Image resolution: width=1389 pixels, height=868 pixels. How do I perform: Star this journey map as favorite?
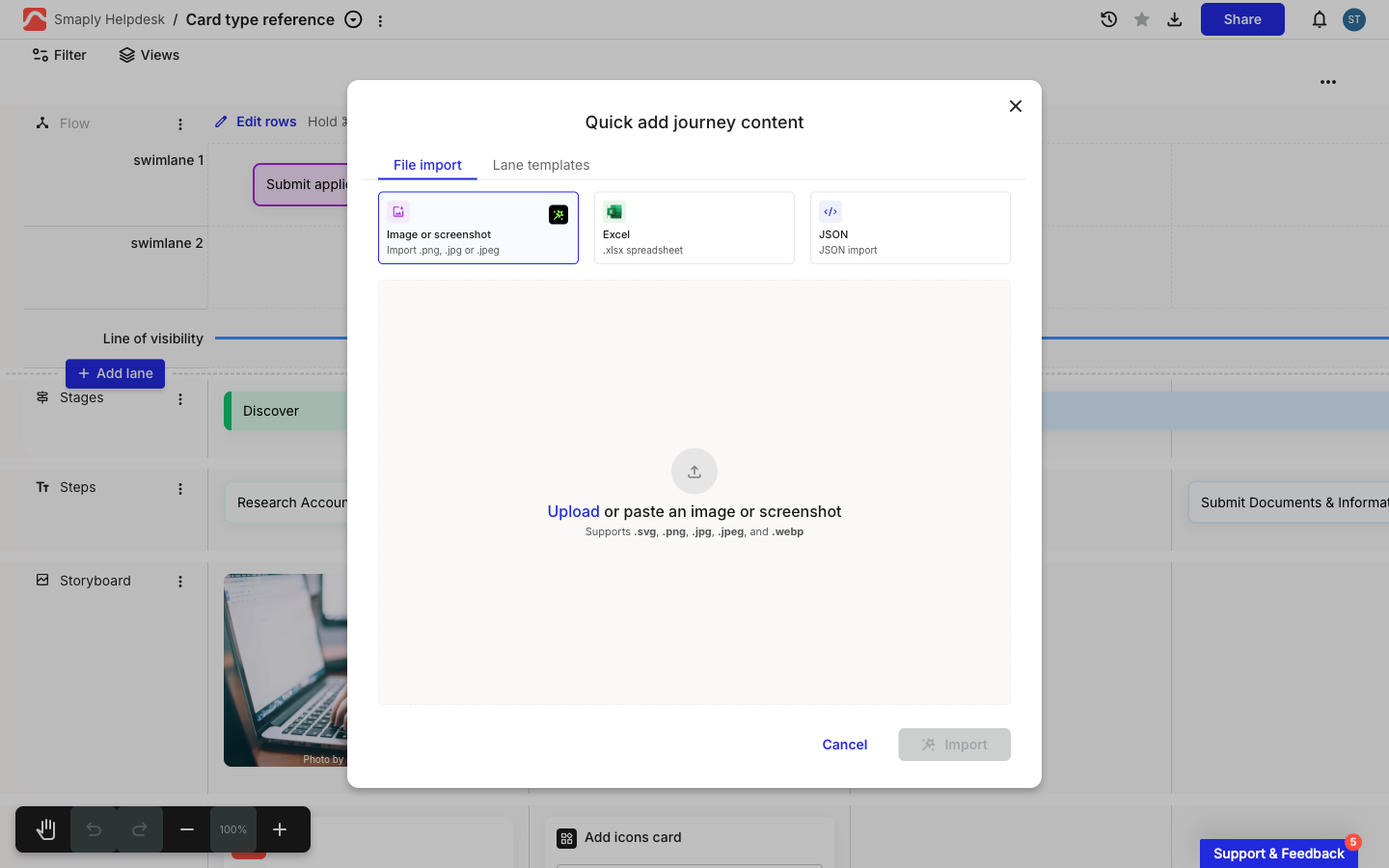[1142, 19]
